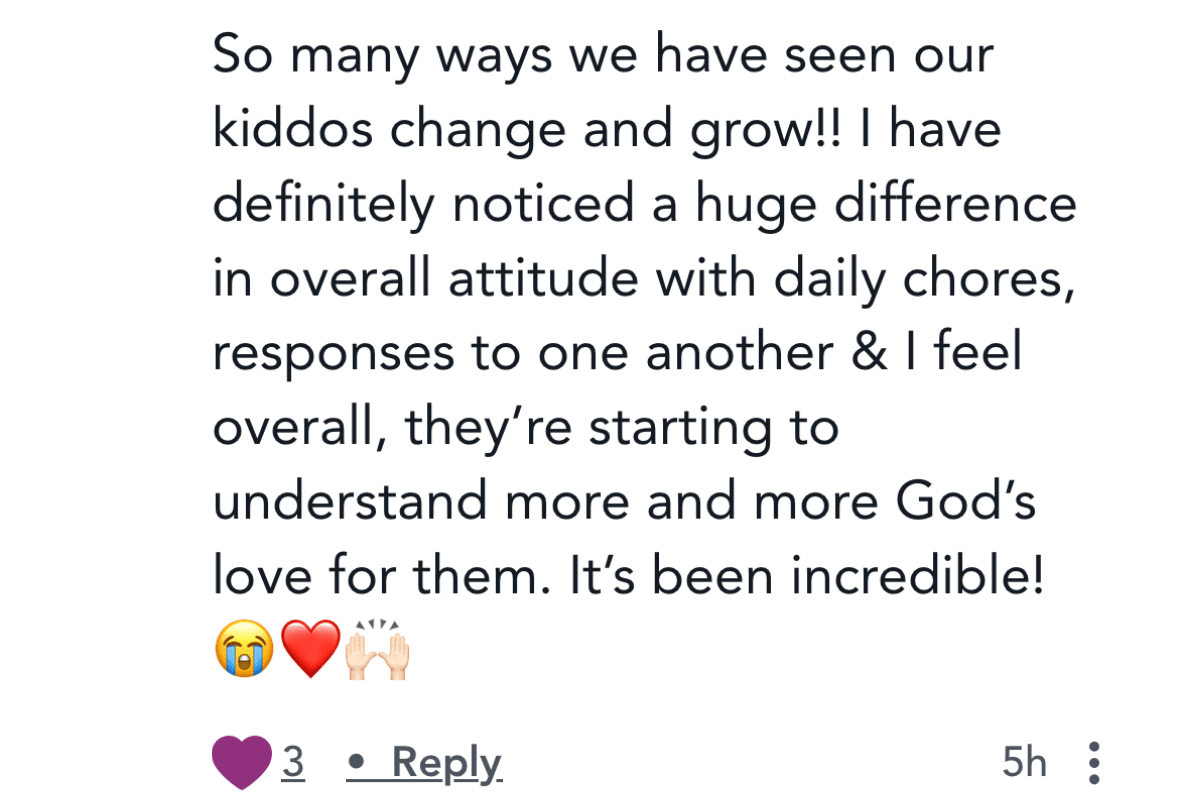
Task: Click the raised hands emoji
Action: click(x=378, y=649)
